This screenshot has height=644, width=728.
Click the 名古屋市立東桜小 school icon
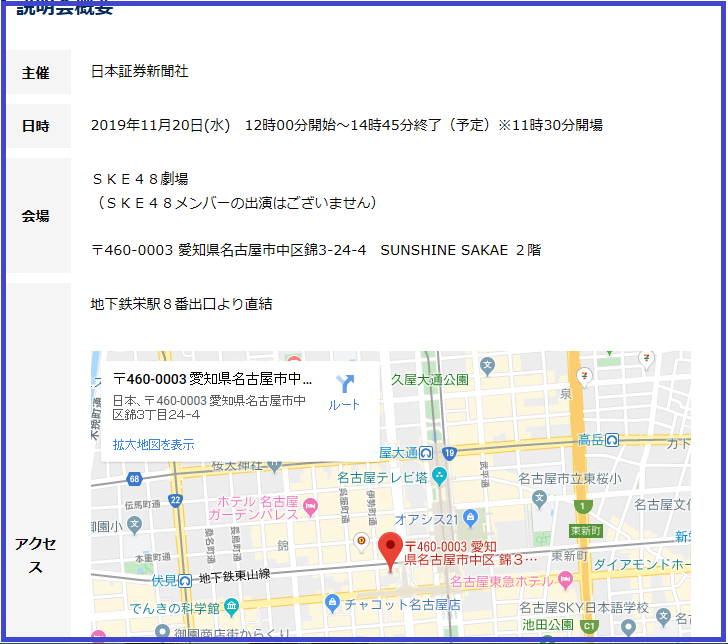pyautogui.click(x=539, y=500)
